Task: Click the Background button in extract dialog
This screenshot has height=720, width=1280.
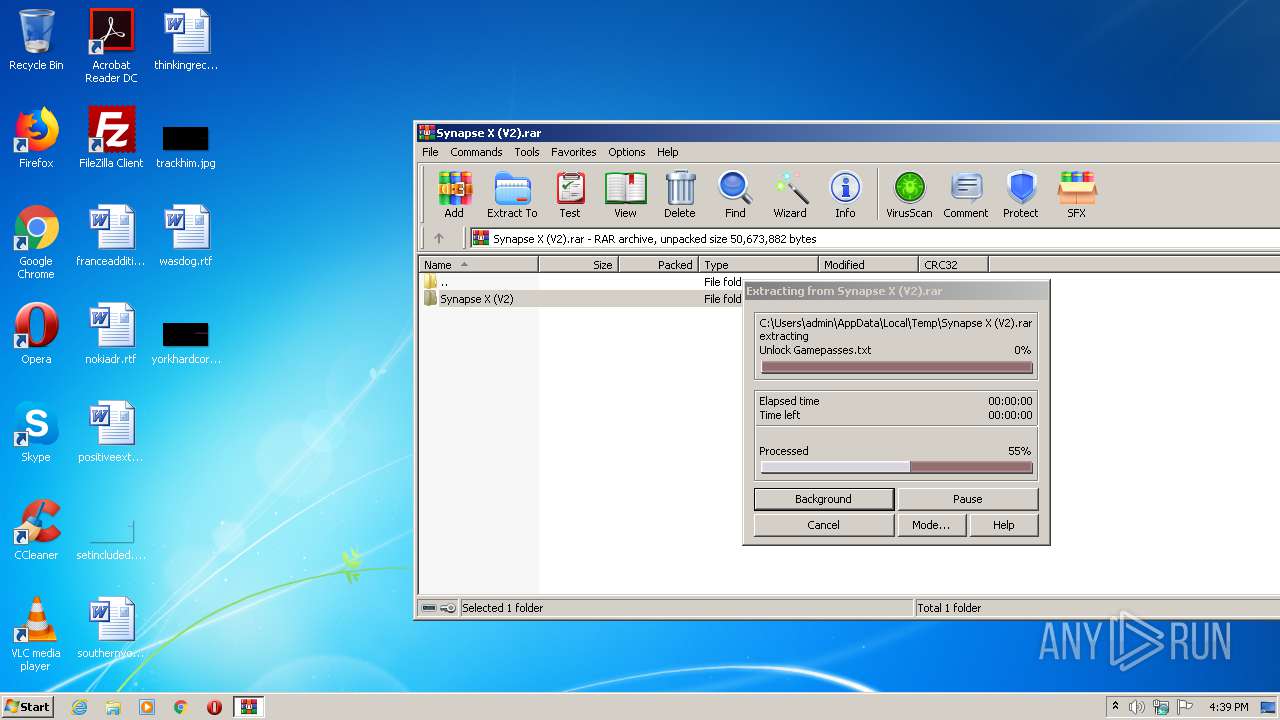Action: (x=823, y=499)
